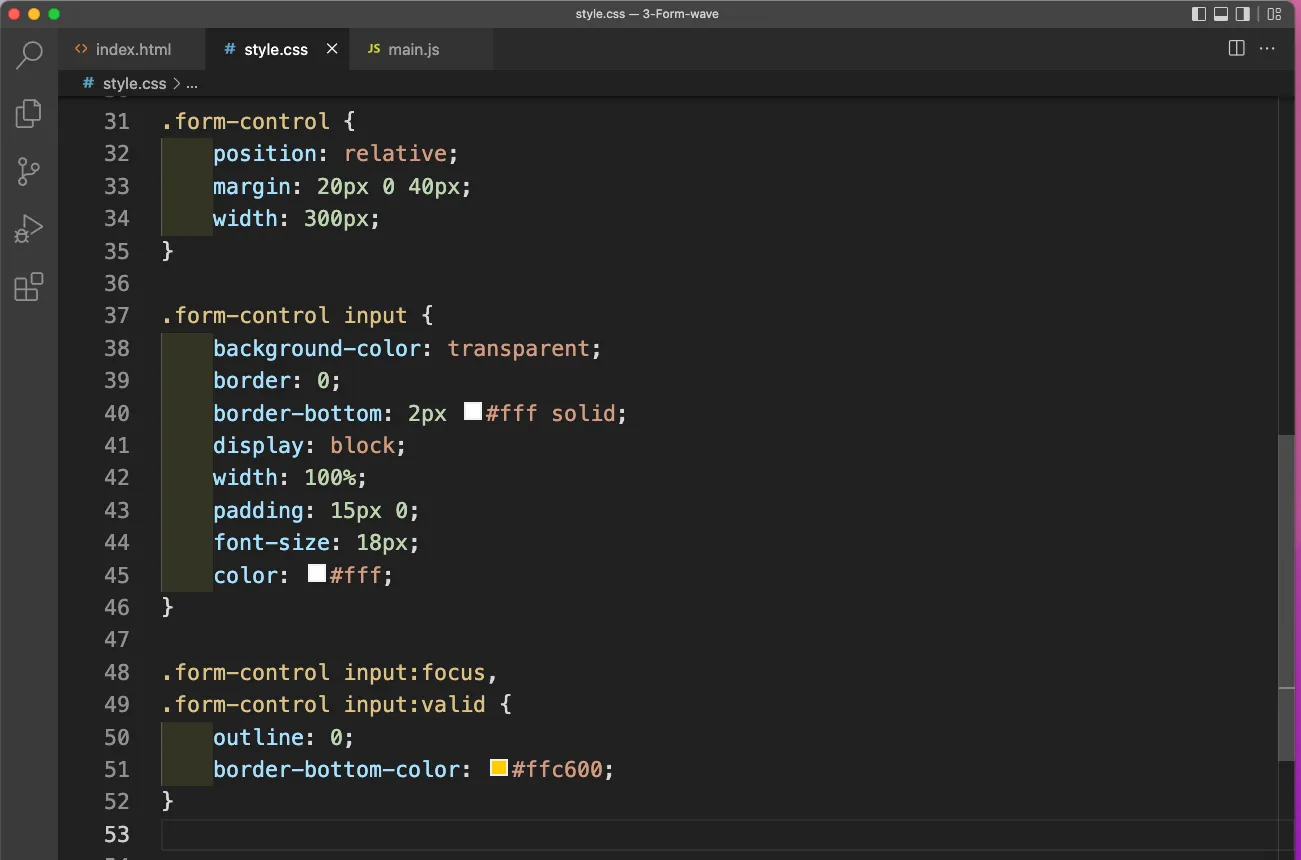The image size is (1301, 860).
Task: Click '.form-control' selector on line 31
Action: pyautogui.click(x=246, y=122)
